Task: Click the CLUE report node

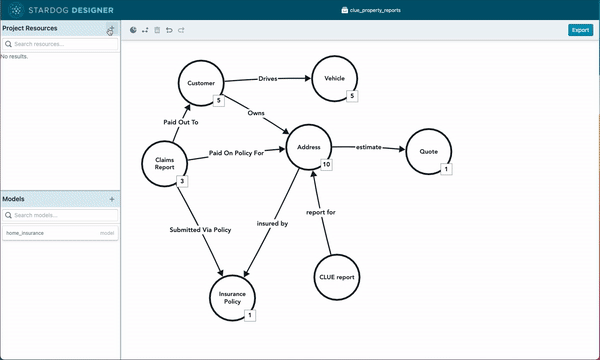Action: [x=337, y=277]
